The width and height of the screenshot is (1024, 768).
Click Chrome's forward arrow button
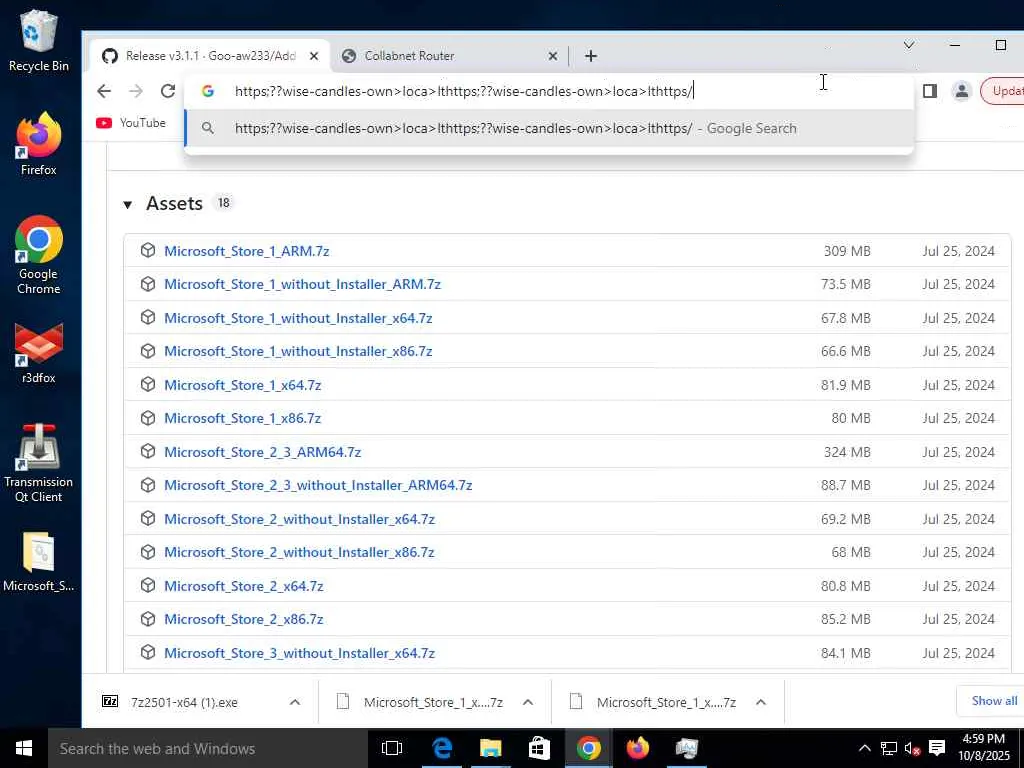pyautogui.click(x=136, y=91)
